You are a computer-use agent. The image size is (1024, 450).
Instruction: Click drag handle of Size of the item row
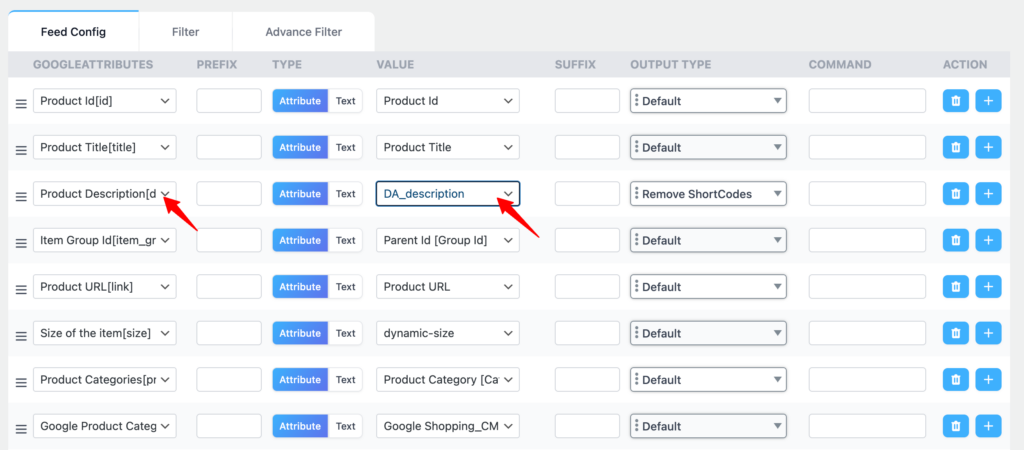(21, 336)
